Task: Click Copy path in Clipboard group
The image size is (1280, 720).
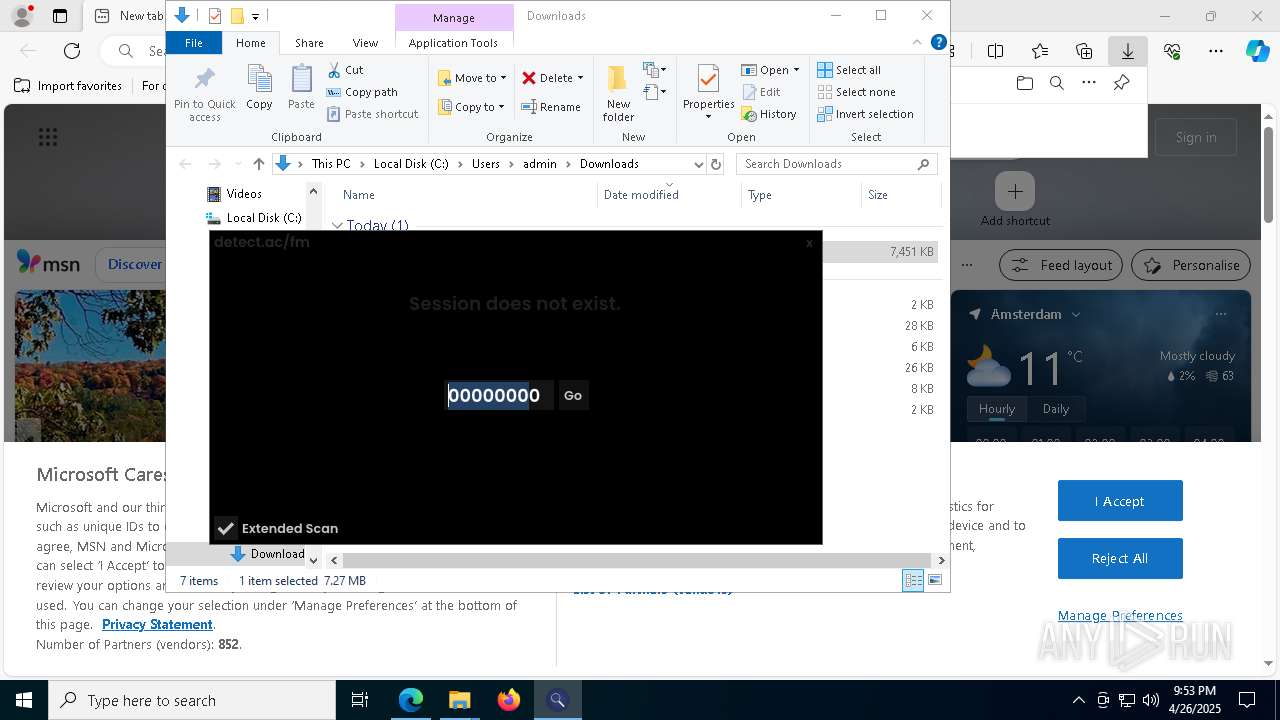Action: pyautogui.click(x=362, y=92)
